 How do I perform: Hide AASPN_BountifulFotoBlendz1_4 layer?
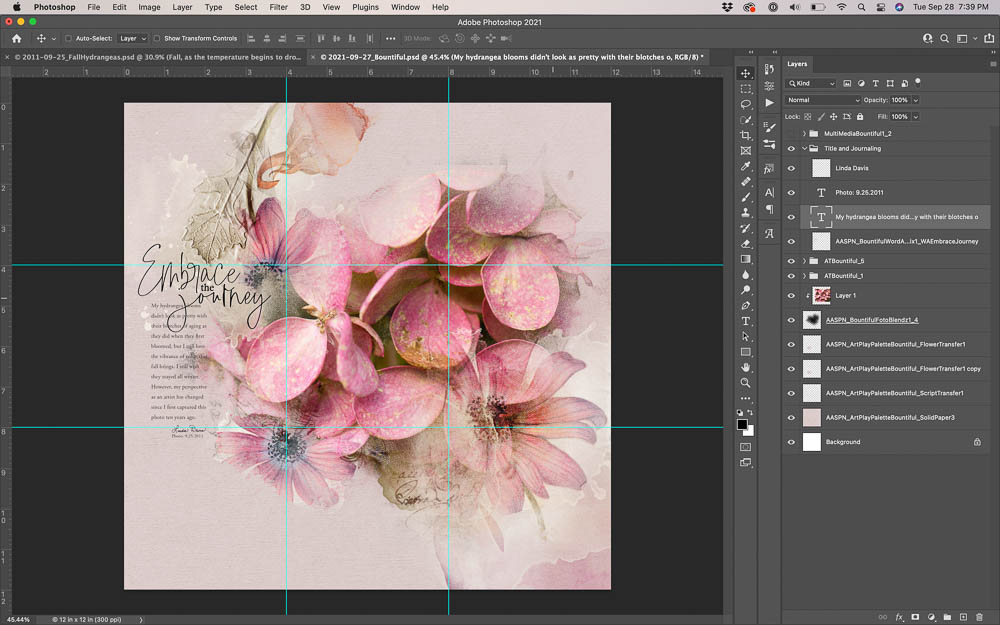pyautogui.click(x=791, y=320)
